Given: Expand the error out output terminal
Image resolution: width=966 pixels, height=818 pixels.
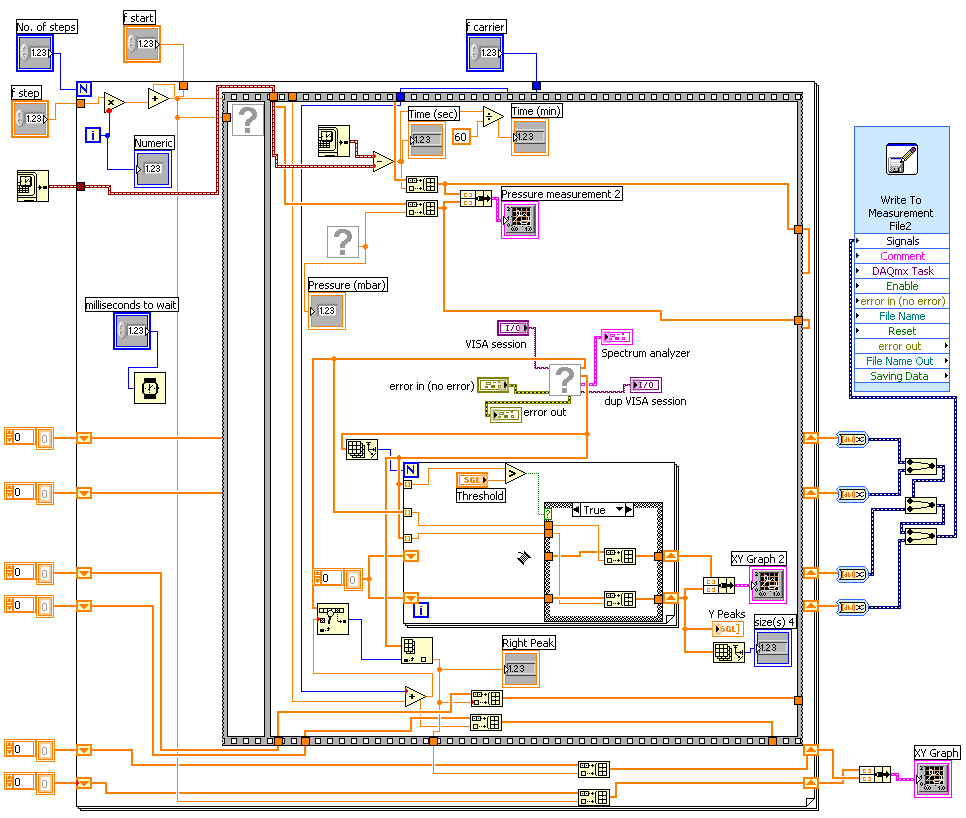Looking at the screenshot, I should point(902,346).
